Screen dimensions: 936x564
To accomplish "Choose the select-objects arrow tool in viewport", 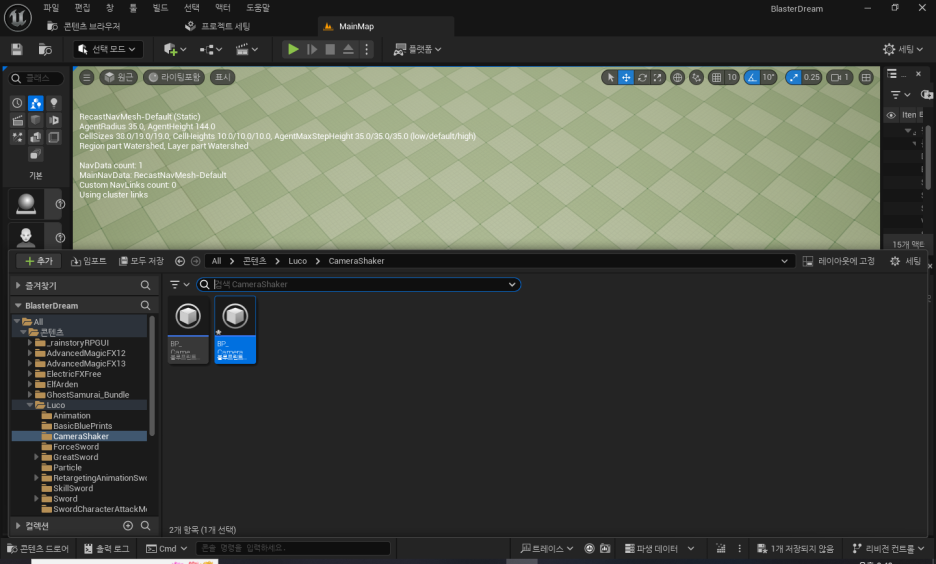I will (x=609, y=77).
